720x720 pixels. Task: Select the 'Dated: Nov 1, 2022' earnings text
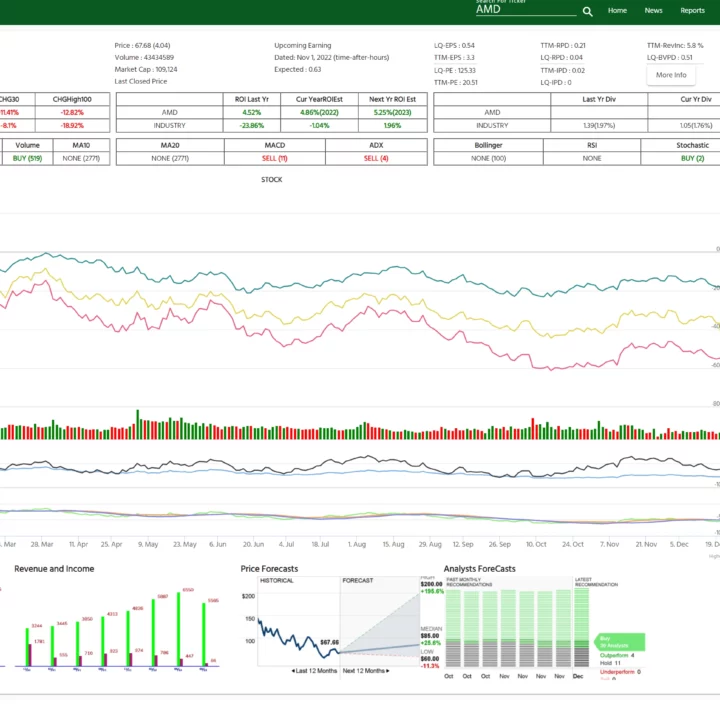pyautogui.click(x=332, y=57)
